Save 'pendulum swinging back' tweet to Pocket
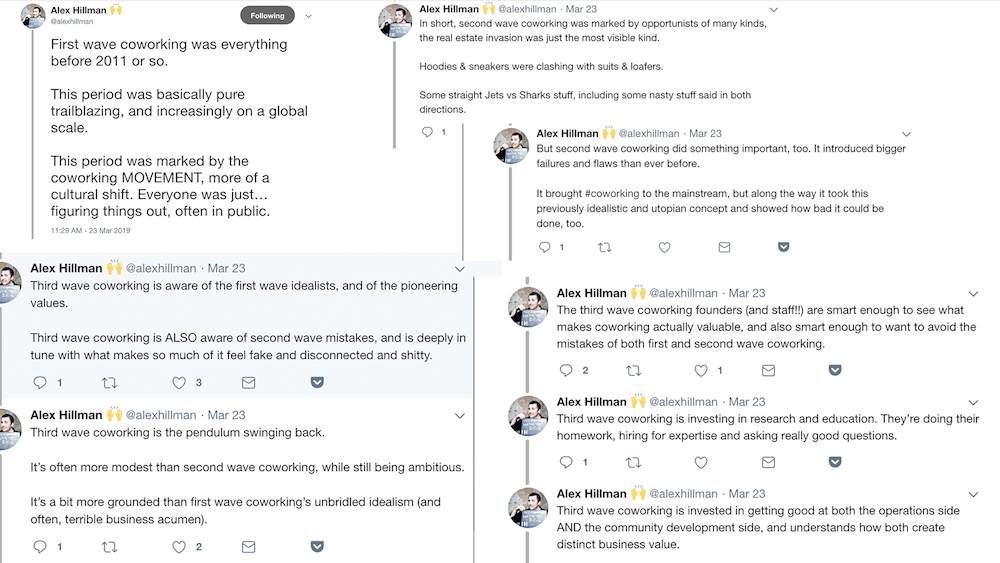This screenshot has width=1000, height=563. (317, 546)
